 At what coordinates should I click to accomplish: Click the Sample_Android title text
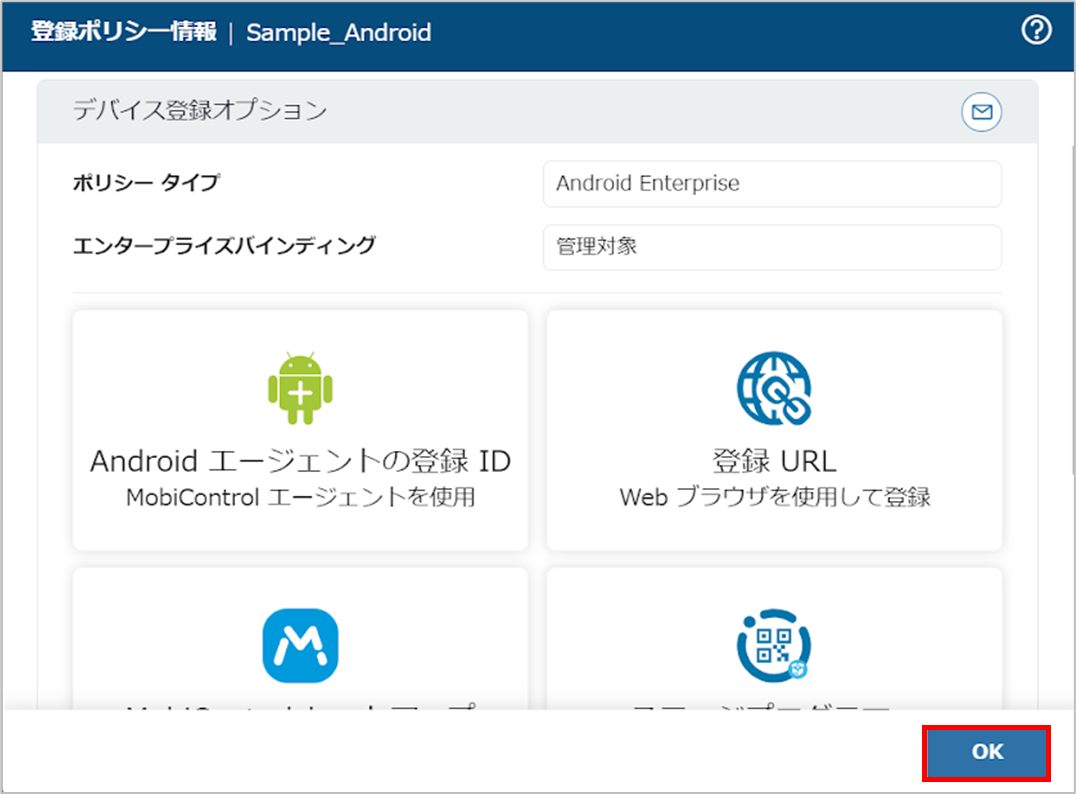click(x=338, y=32)
